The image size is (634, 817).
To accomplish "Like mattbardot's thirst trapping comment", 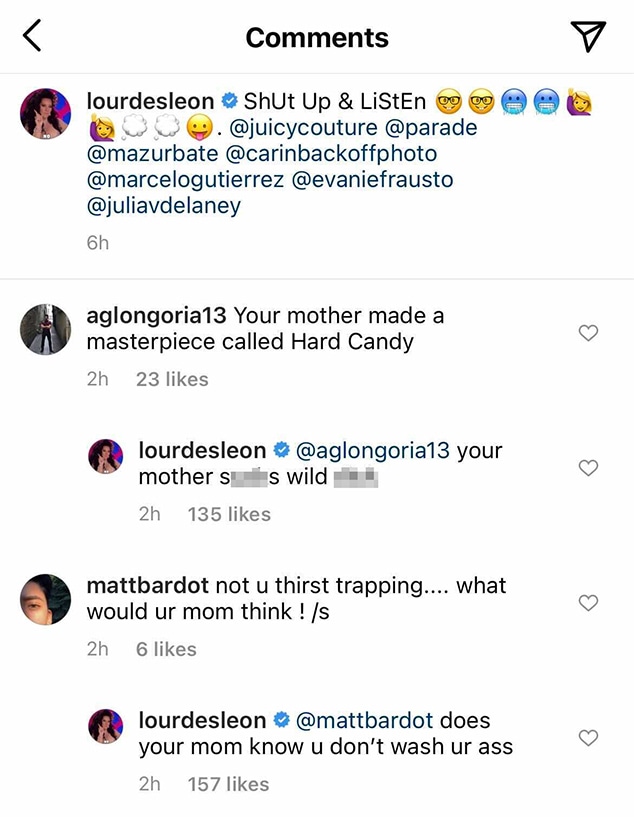I will (587, 603).
